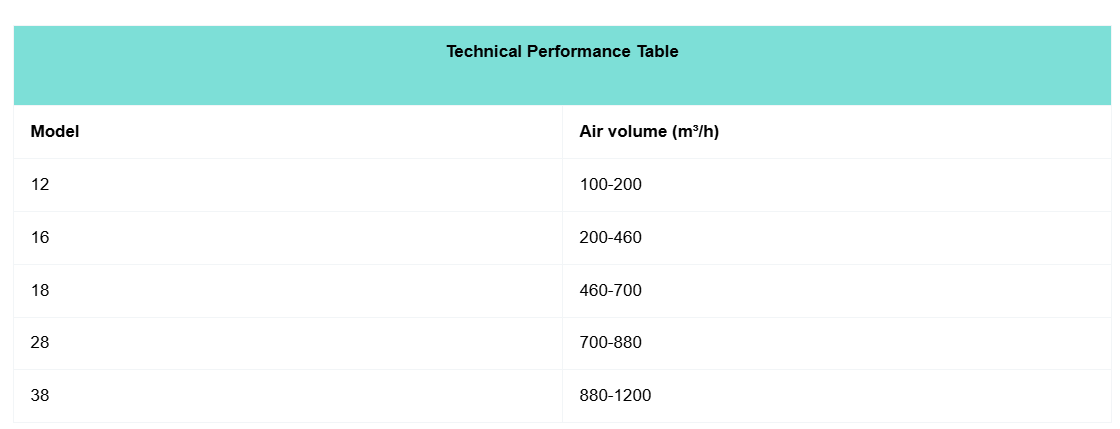The image size is (1120, 429).
Task: Click the 100-200 air volume value
Action: click(610, 185)
